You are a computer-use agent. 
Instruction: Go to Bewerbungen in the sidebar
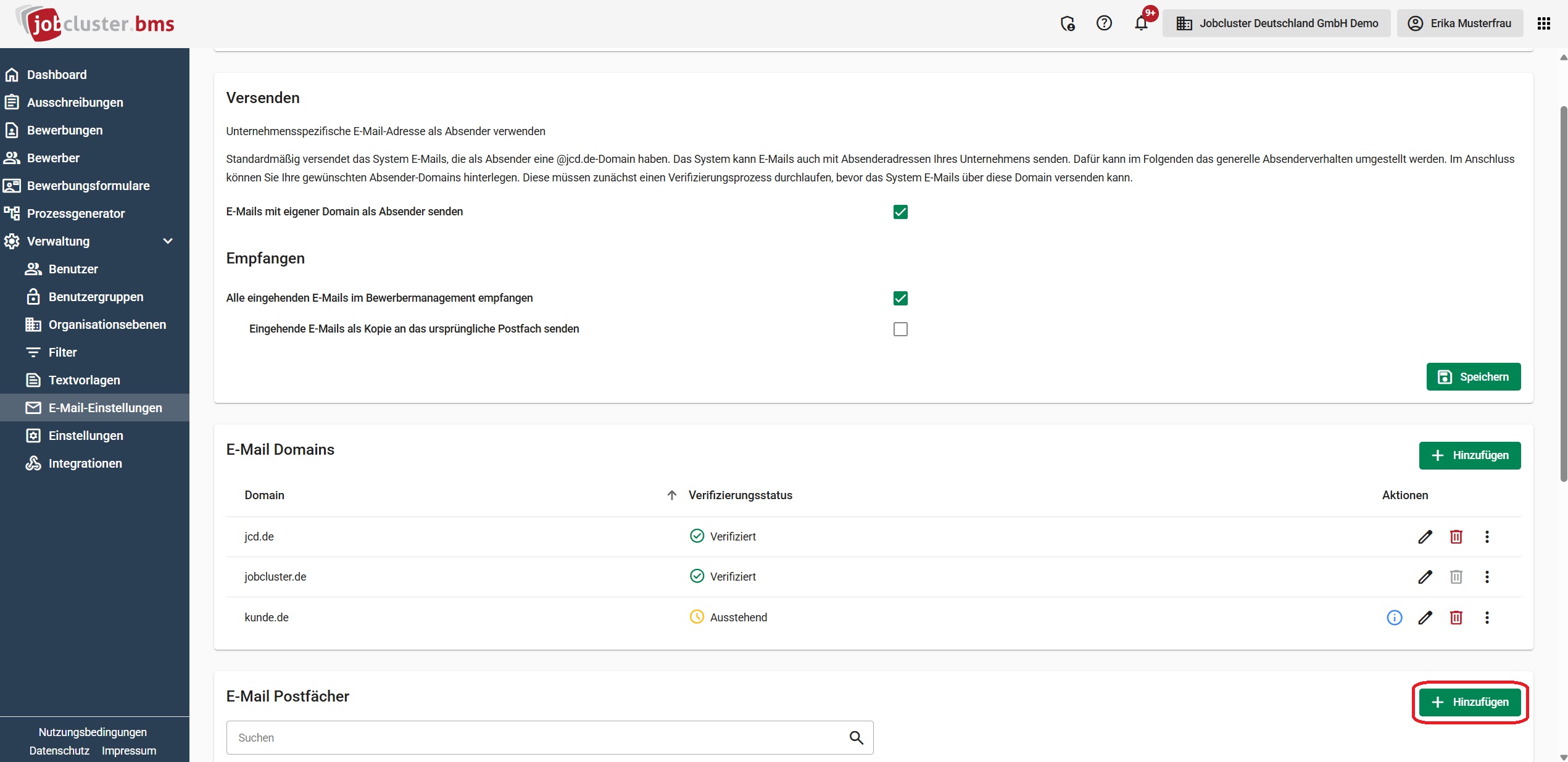pyautogui.click(x=65, y=130)
